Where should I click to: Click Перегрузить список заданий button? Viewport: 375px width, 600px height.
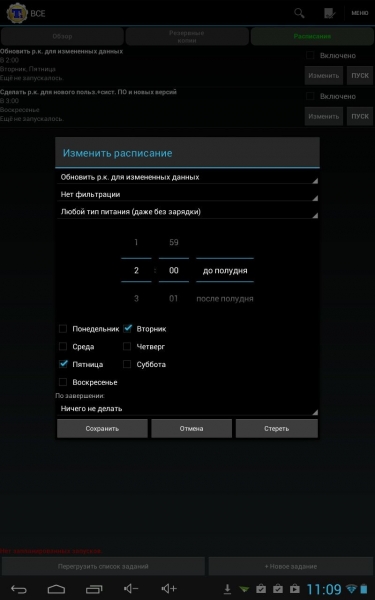(x=103, y=566)
